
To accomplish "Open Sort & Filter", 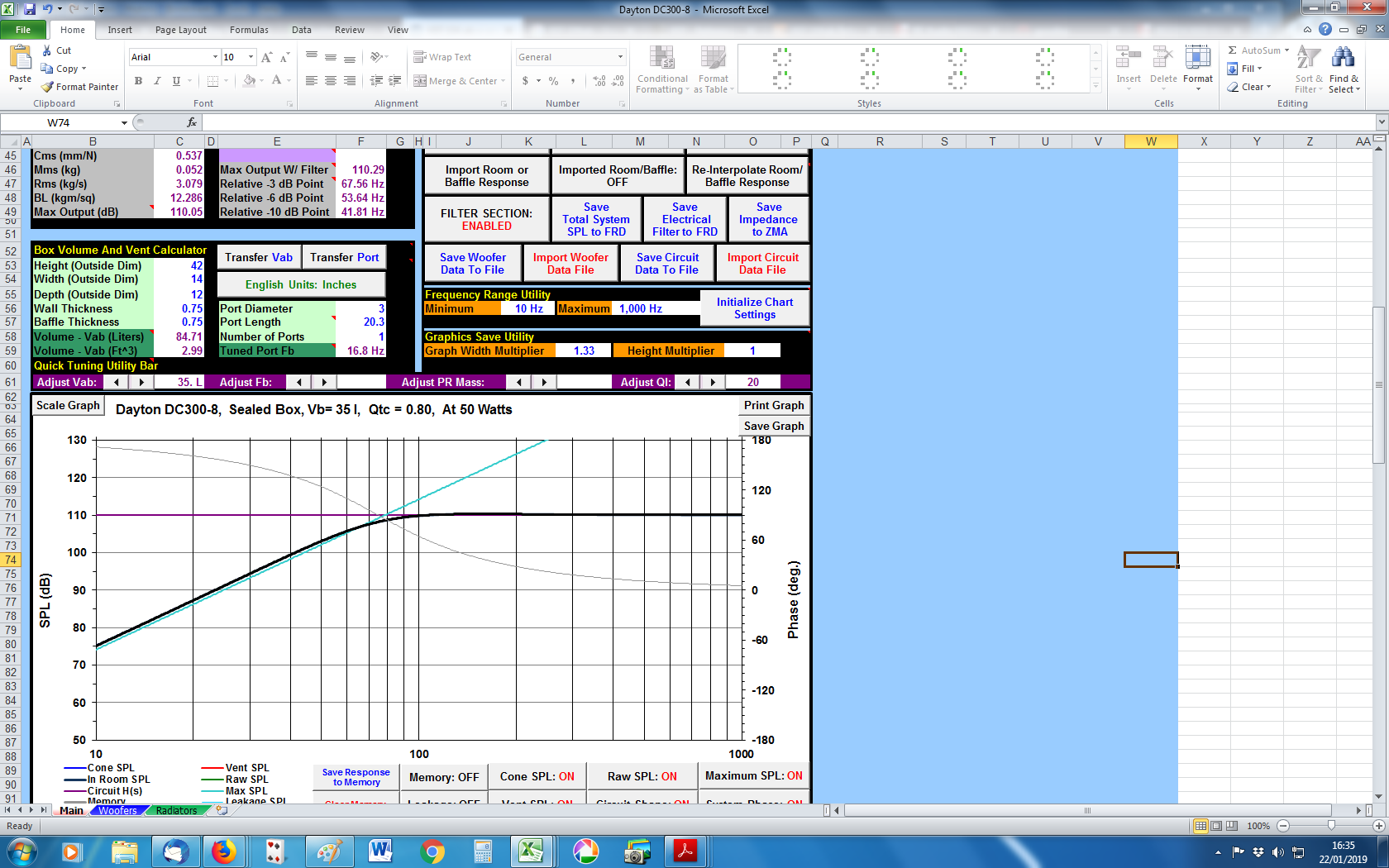I will point(1309,70).
